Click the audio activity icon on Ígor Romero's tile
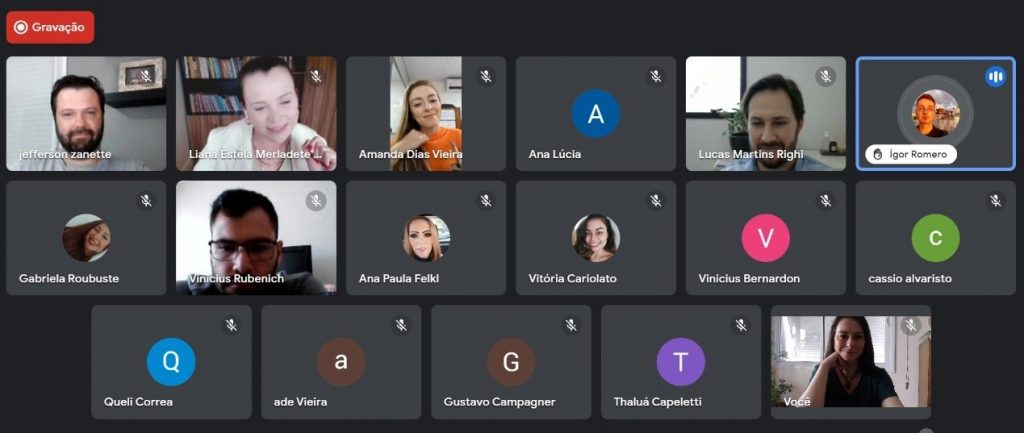The width and height of the screenshot is (1024, 433). coord(995,77)
